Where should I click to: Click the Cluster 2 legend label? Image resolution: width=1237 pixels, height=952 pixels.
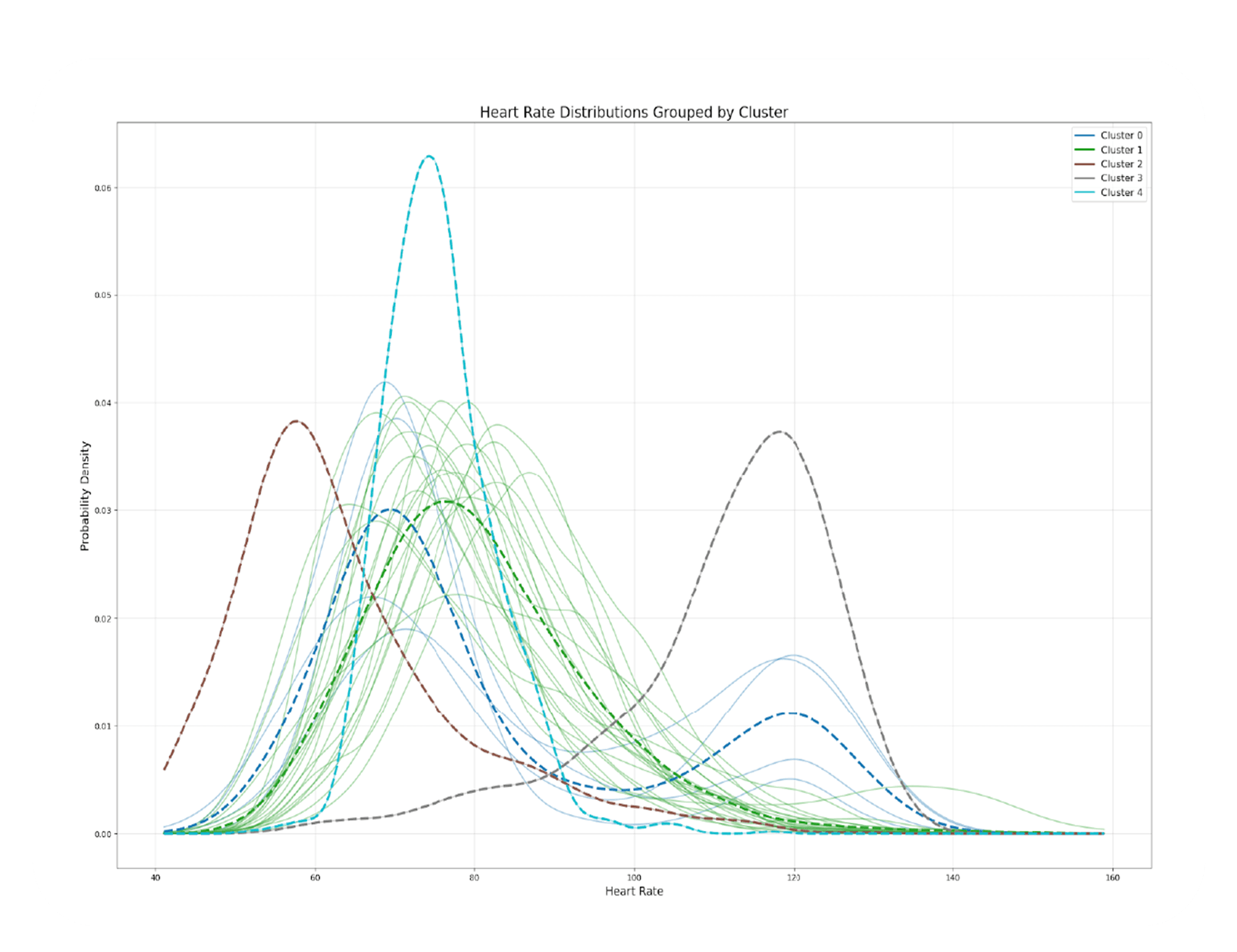1121,164
